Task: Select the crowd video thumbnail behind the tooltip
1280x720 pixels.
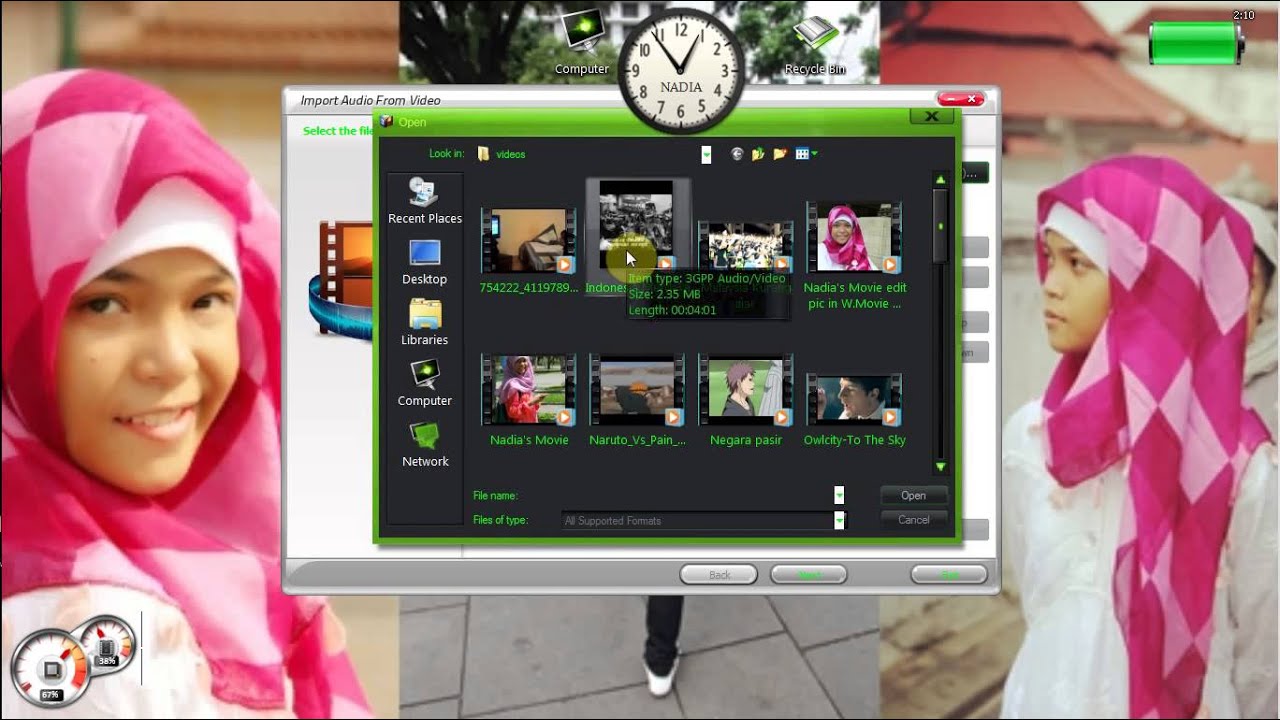Action: (745, 244)
